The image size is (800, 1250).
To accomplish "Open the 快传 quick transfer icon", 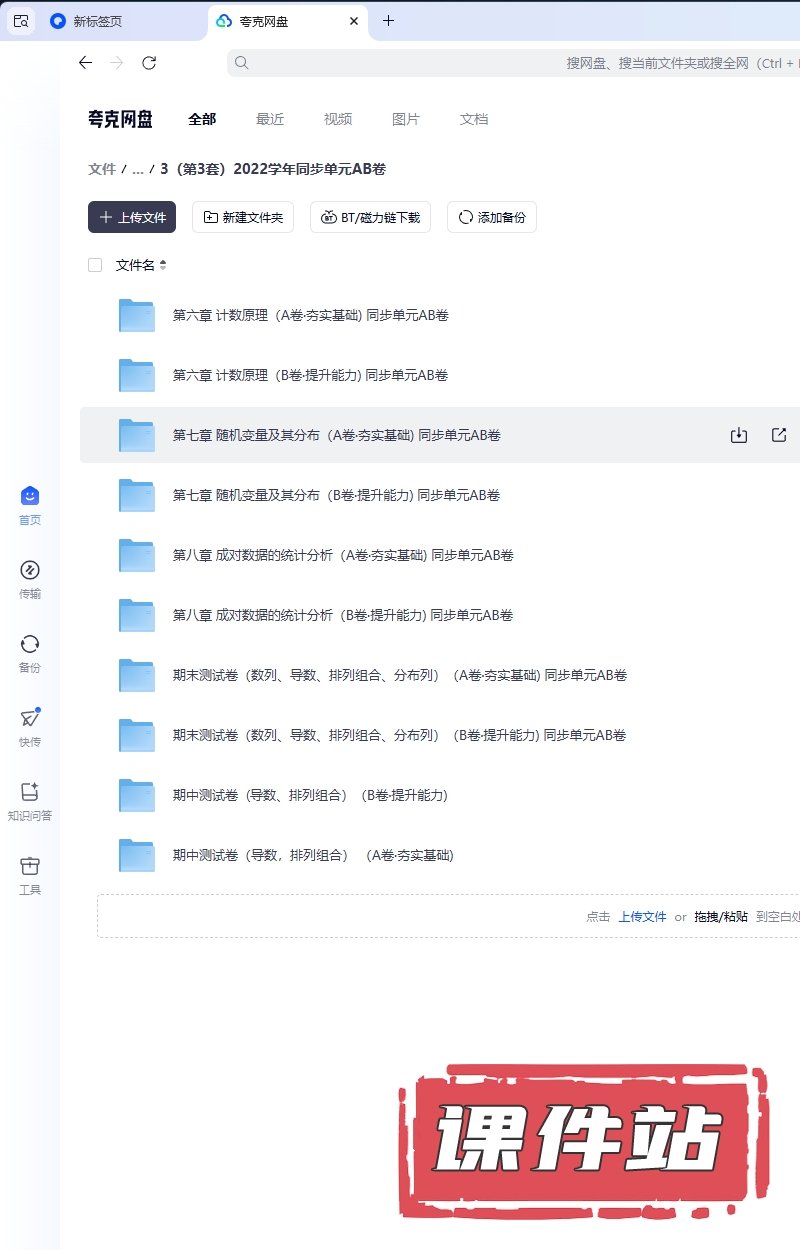I will 30,719.
